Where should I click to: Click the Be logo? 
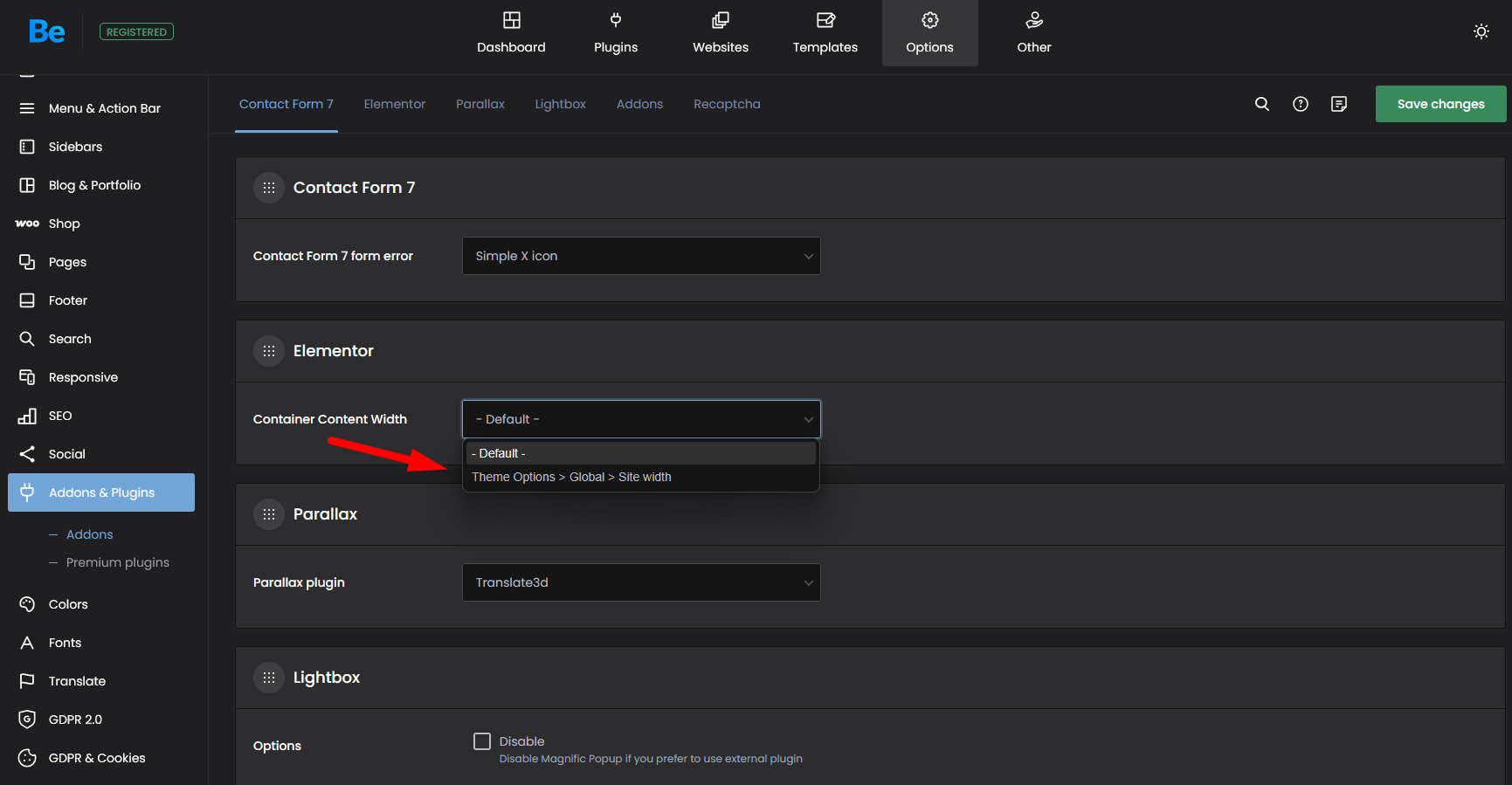point(47,32)
